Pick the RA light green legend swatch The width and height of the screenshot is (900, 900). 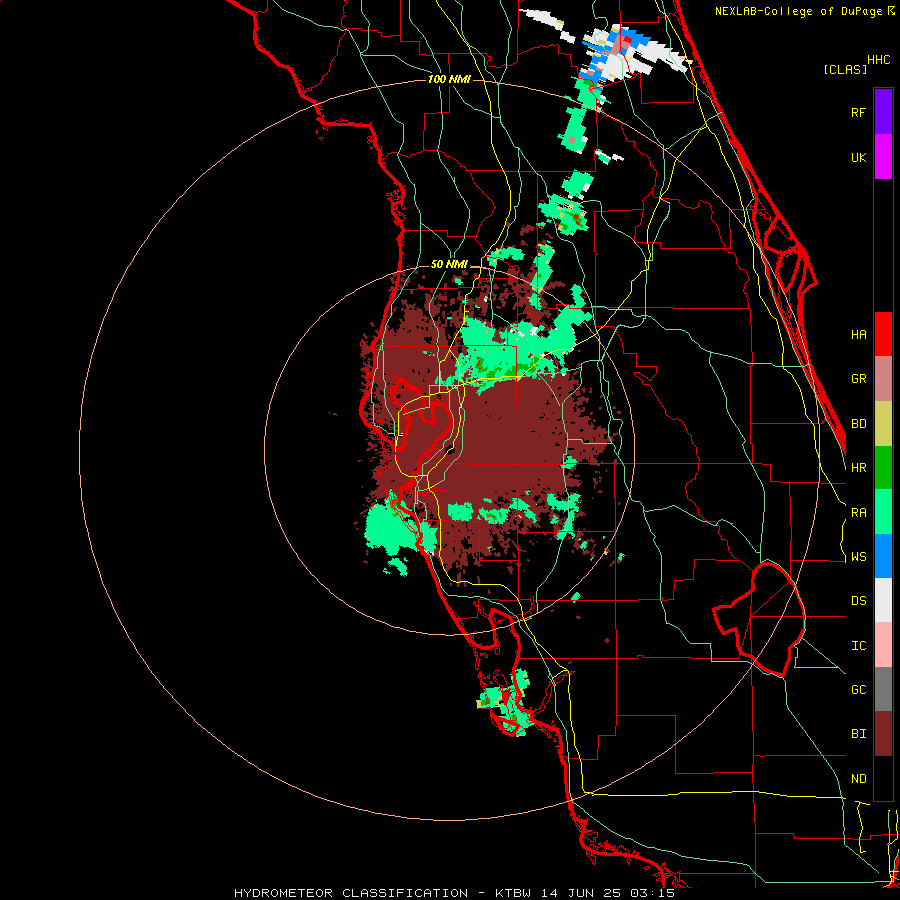(883, 512)
